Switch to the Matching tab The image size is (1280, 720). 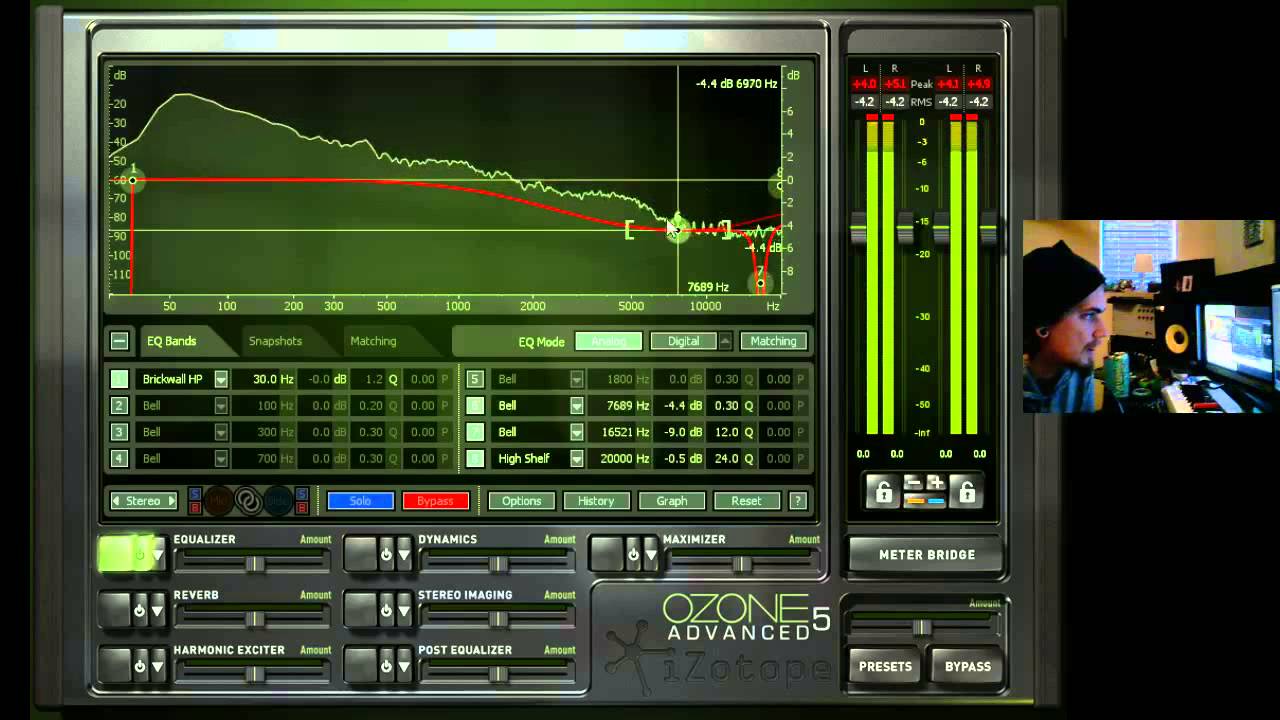tap(373, 341)
